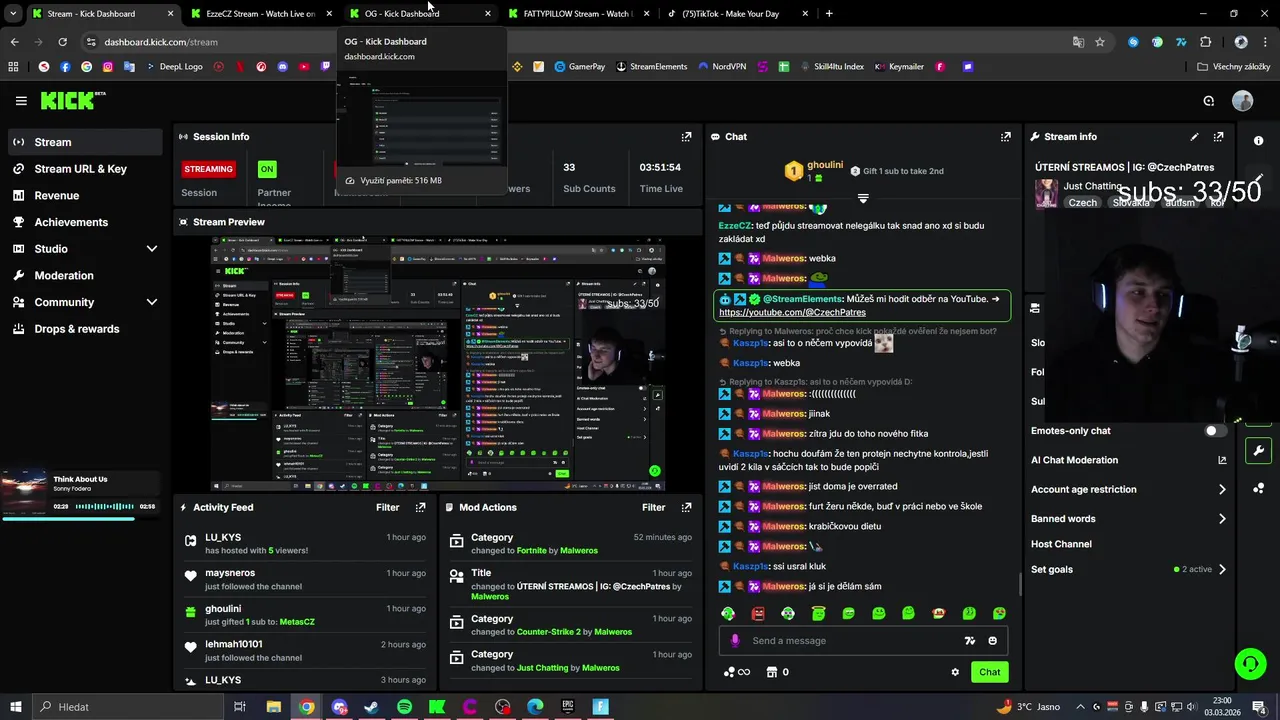
Task: Open Steam from the taskbar
Action: click(x=371, y=707)
